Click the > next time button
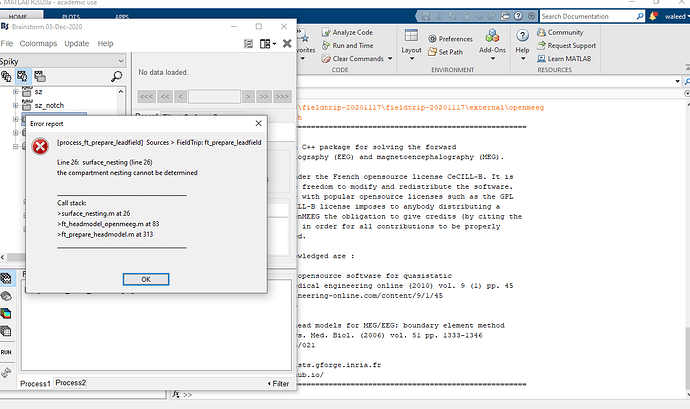 pos(248,96)
